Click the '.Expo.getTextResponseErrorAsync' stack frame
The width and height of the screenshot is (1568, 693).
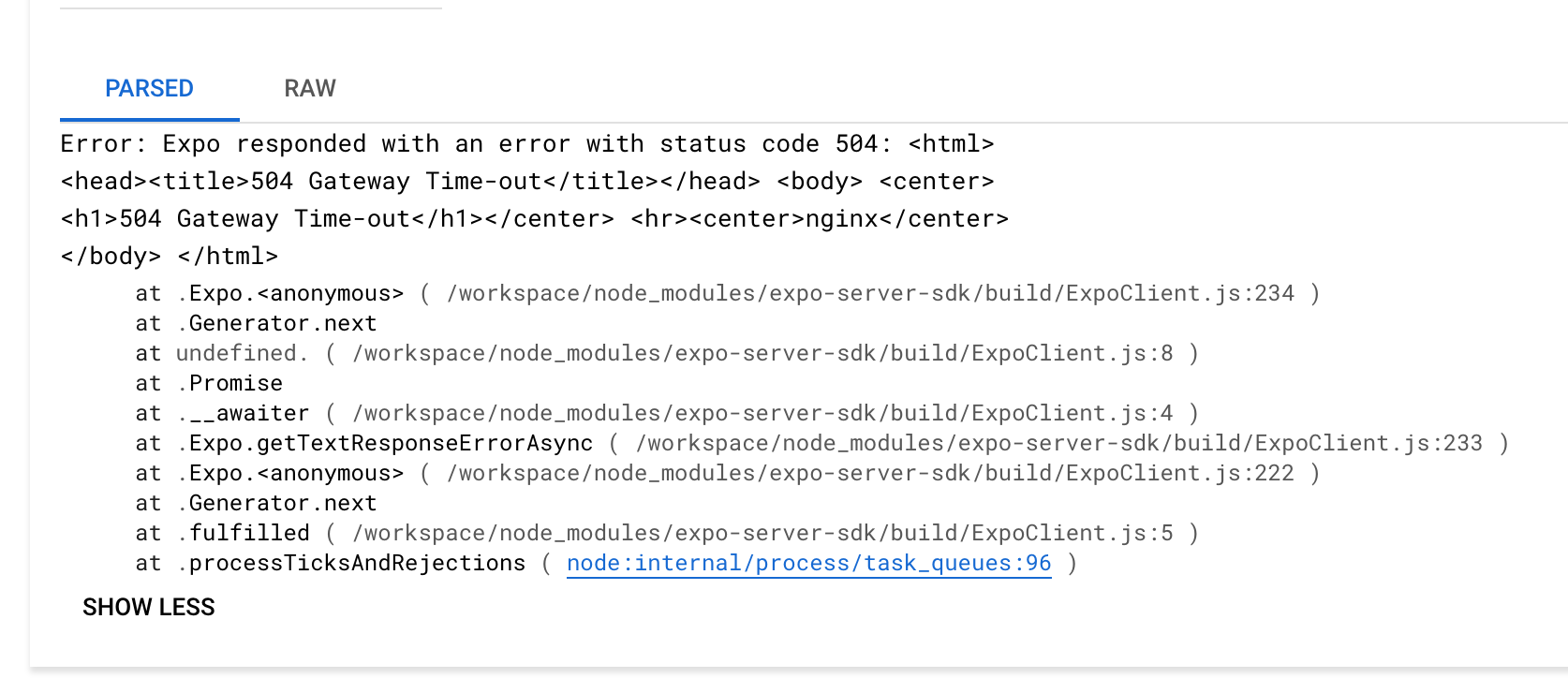822,443
